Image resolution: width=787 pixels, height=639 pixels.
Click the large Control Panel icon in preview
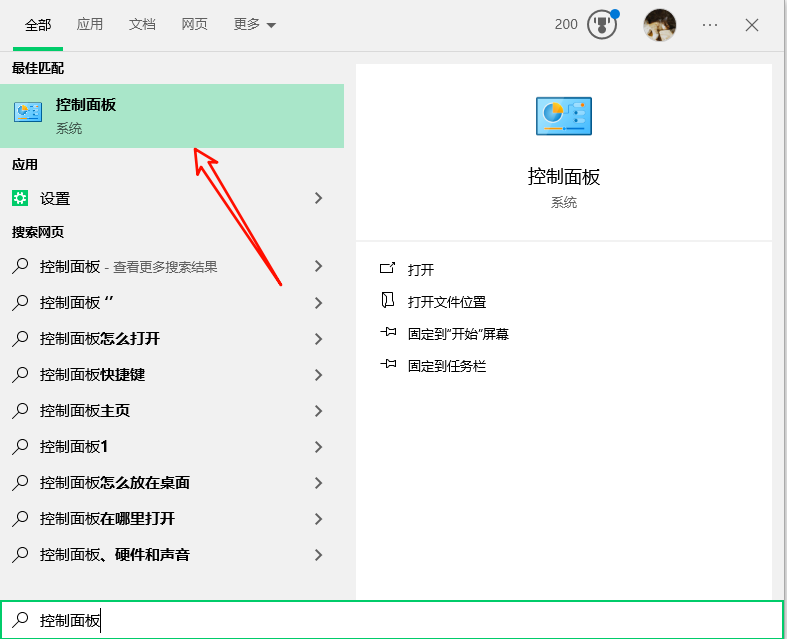pos(564,116)
